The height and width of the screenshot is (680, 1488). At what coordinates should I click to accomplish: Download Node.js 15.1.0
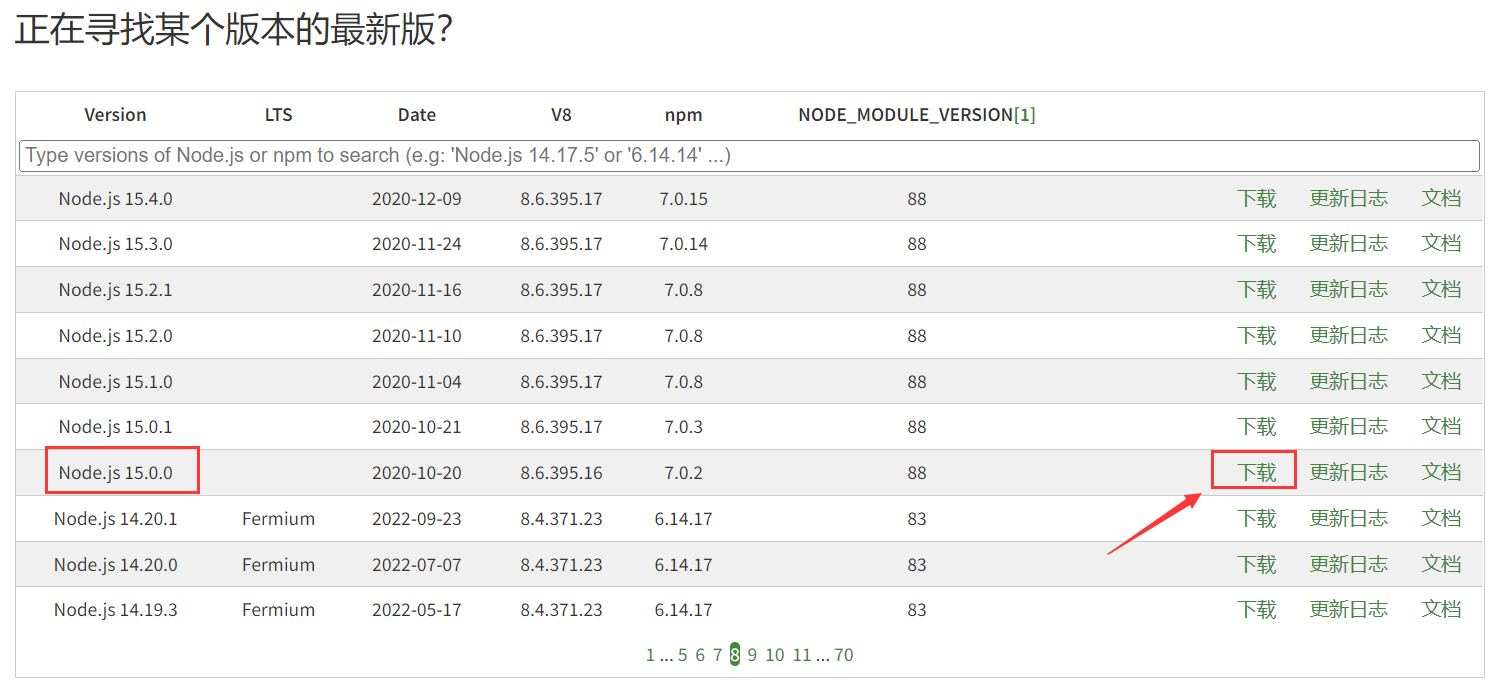[1256, 380]
